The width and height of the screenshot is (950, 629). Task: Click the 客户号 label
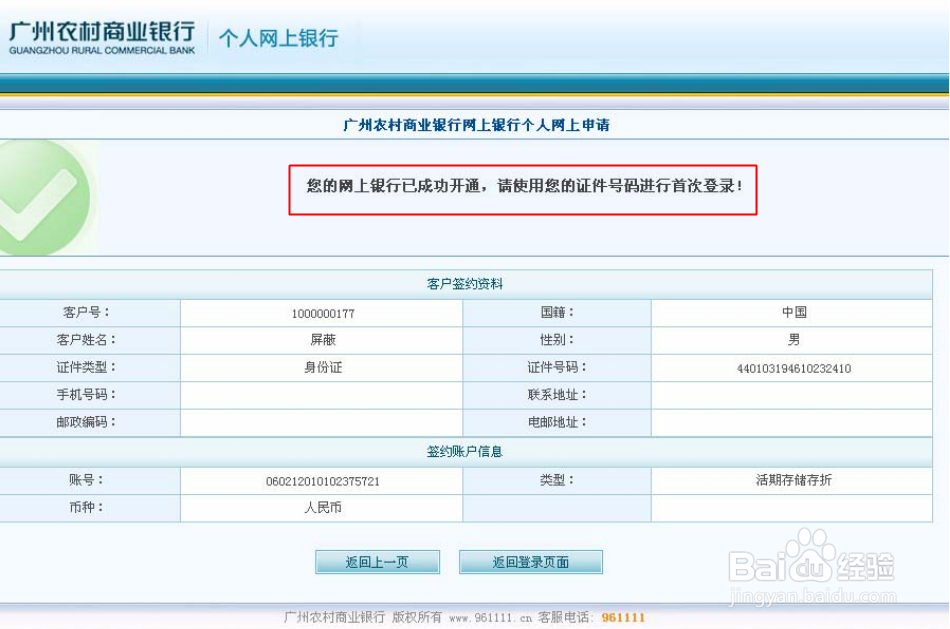[x=86, y=312]
